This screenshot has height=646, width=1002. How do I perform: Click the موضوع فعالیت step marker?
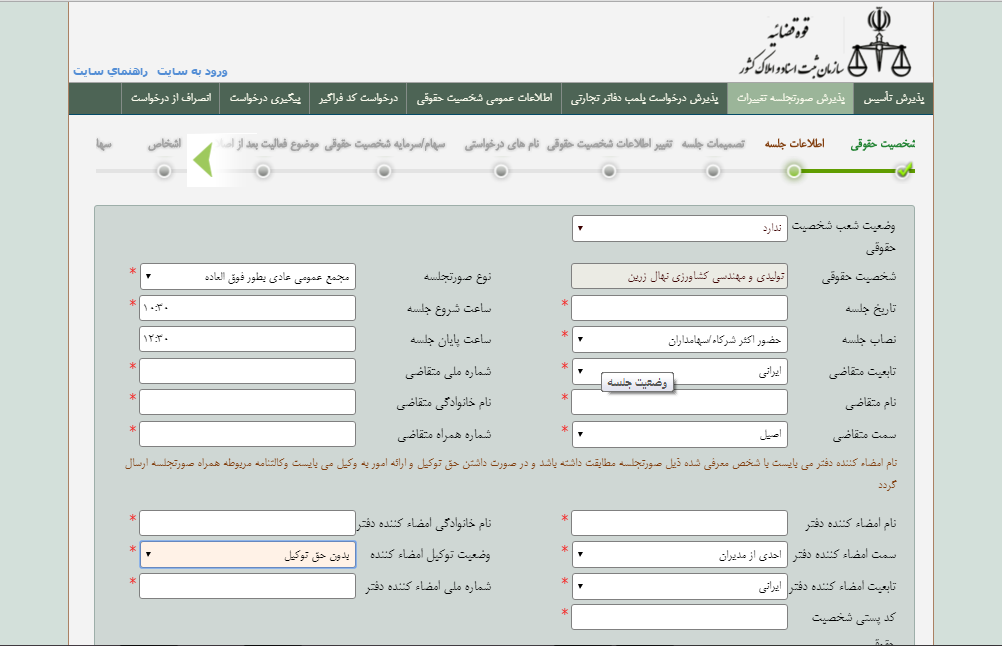click(263, 171)
